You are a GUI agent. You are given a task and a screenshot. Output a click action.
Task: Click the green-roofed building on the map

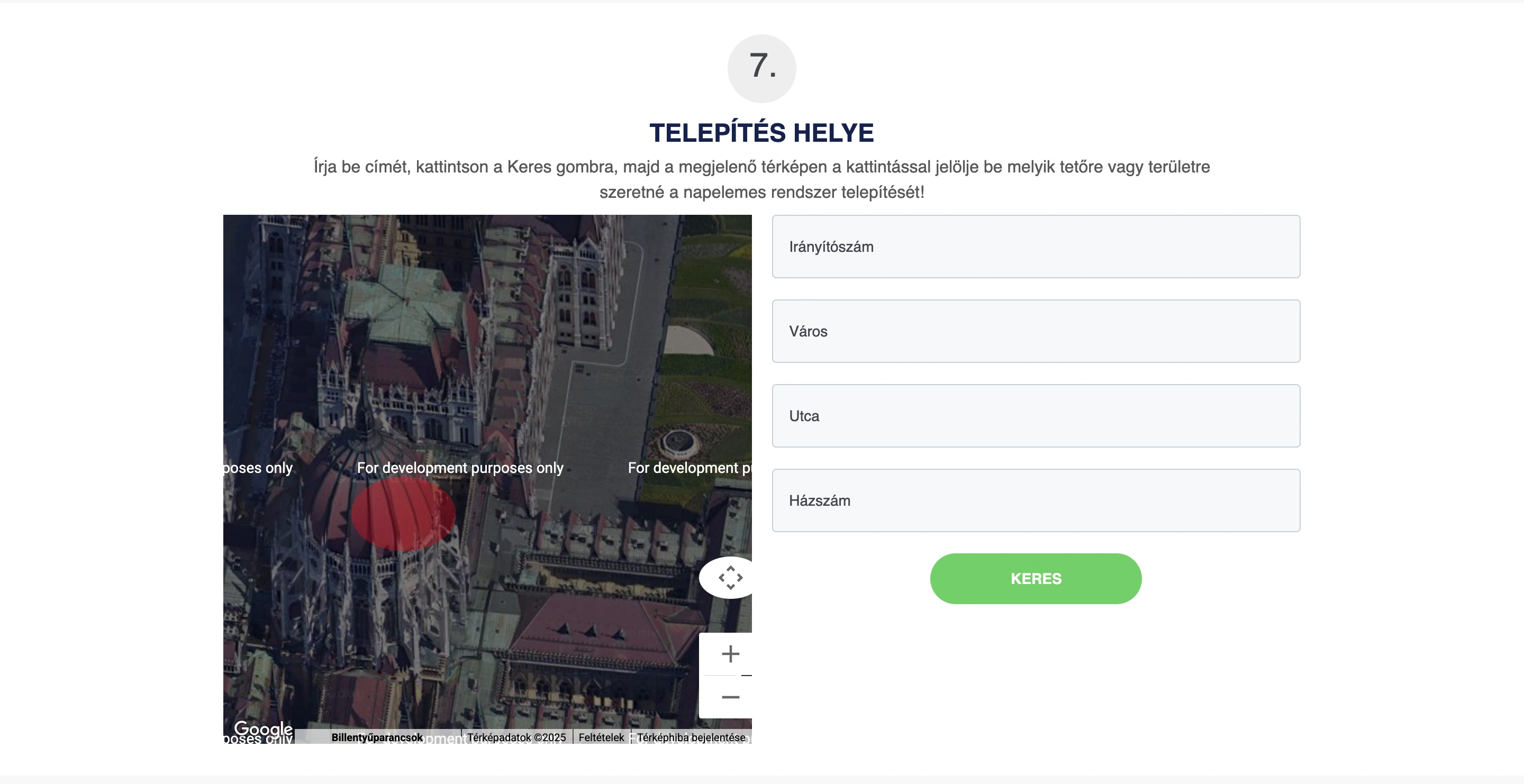click(404, 306)
